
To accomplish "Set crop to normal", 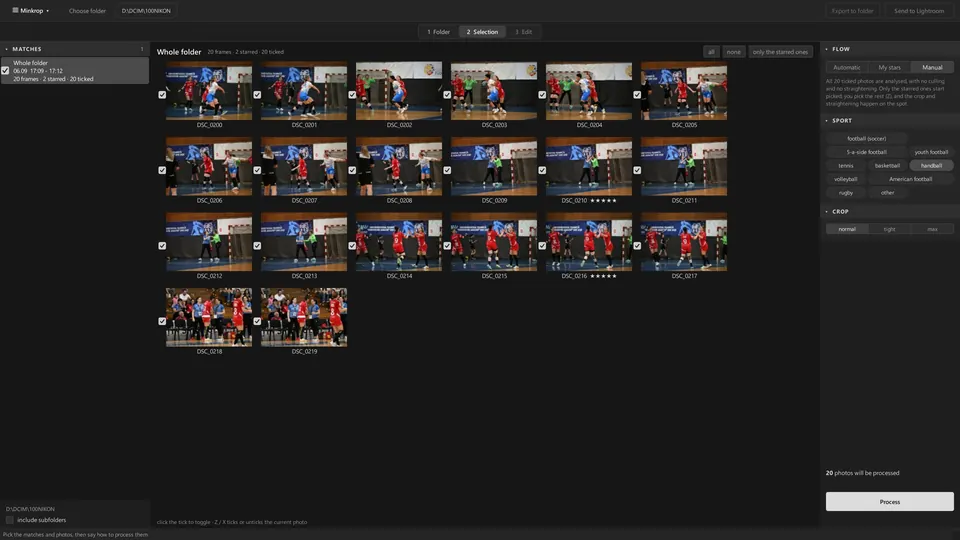I will point(847,229).
